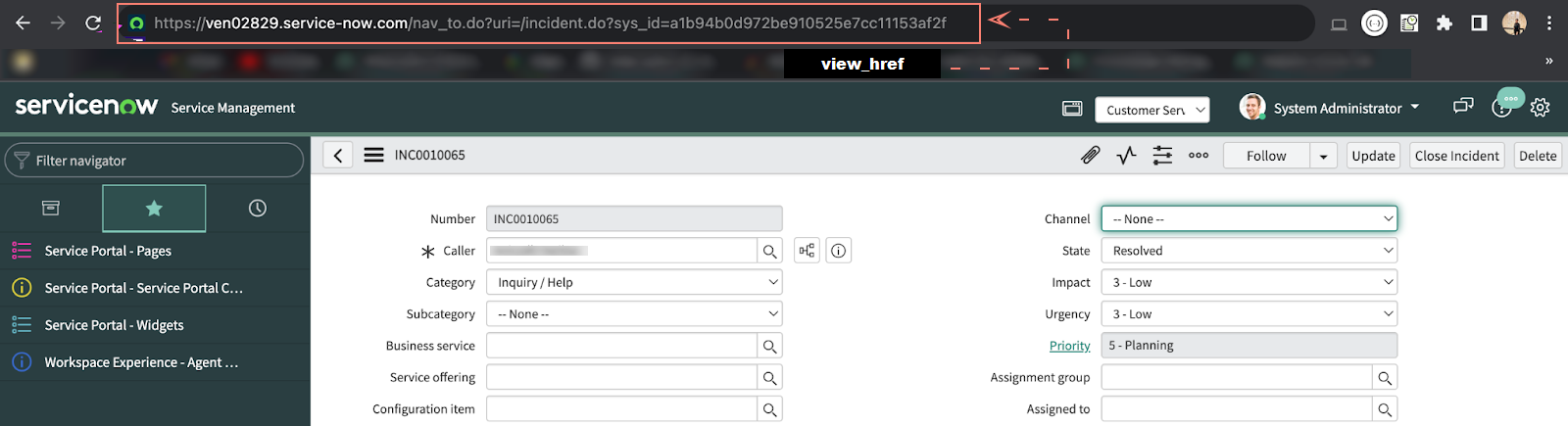Switch to the Favorites star tab

[154, 209]
